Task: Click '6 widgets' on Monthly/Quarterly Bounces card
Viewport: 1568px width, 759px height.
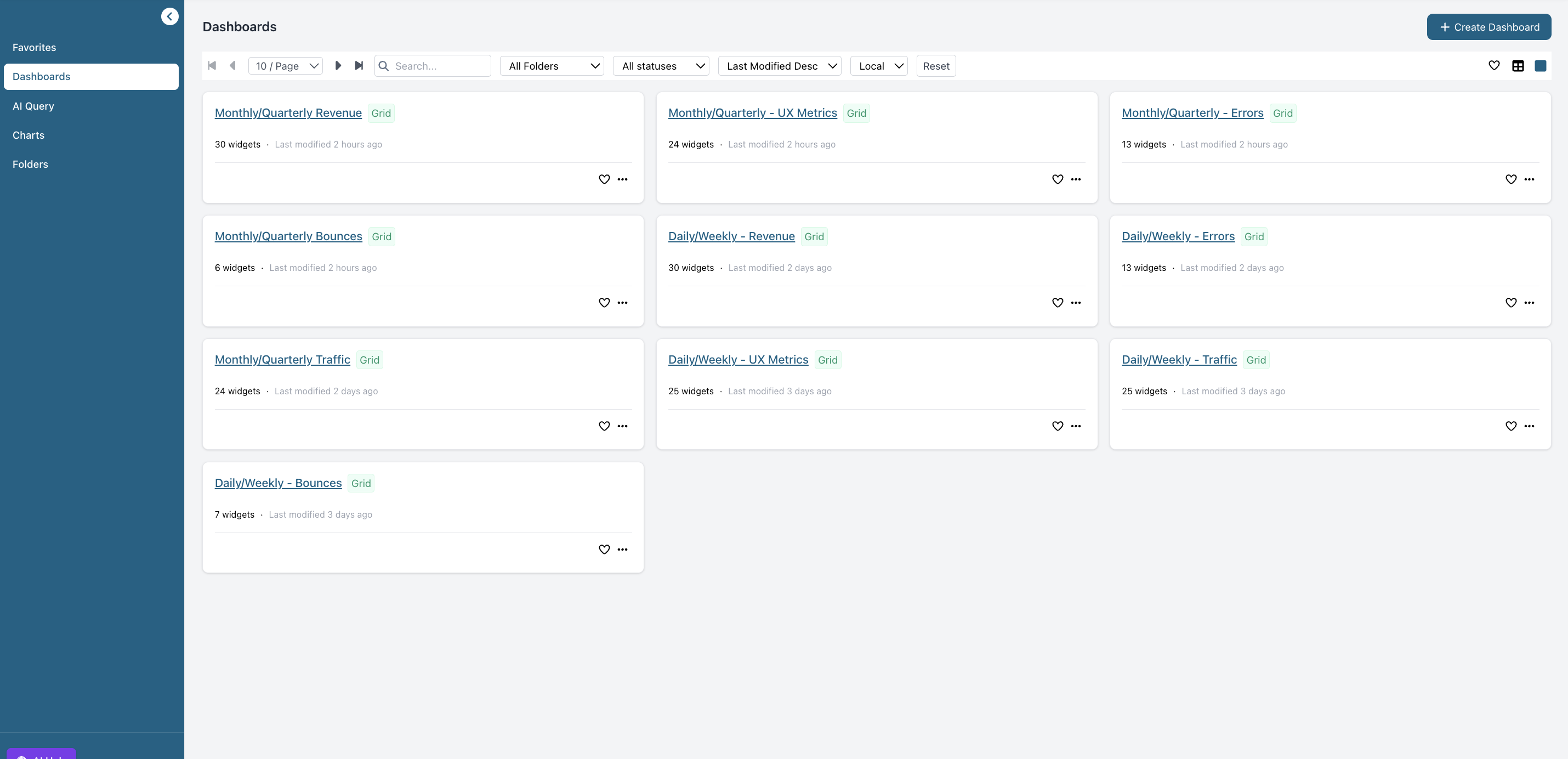Action: pos(235,268)
